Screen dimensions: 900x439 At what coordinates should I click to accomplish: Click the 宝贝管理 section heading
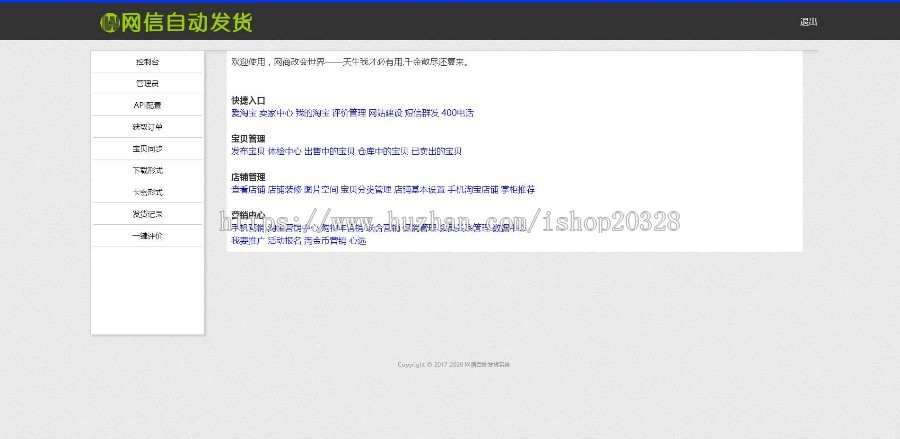[248, 139]
